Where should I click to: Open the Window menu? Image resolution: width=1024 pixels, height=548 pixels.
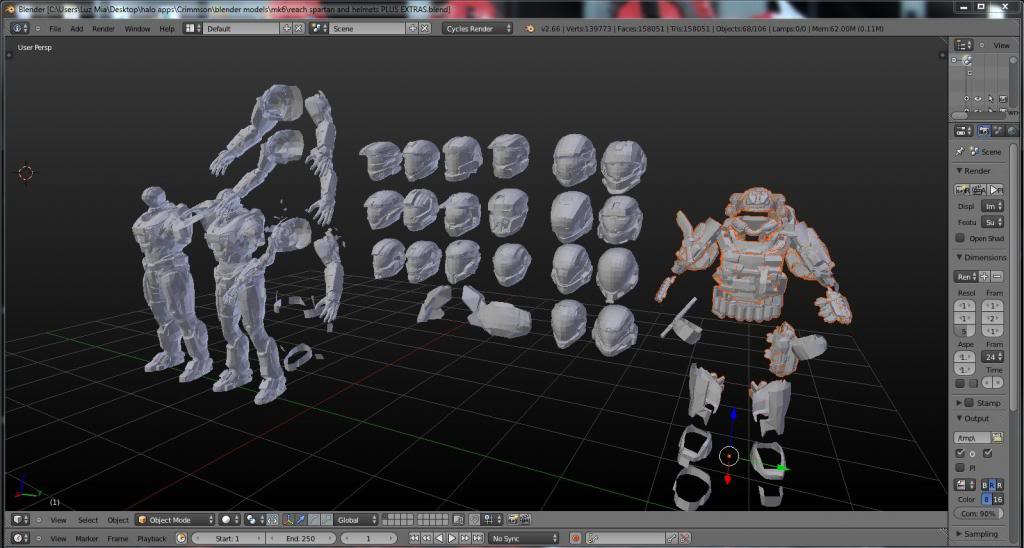pyautogui.click(x=137, y=29)
